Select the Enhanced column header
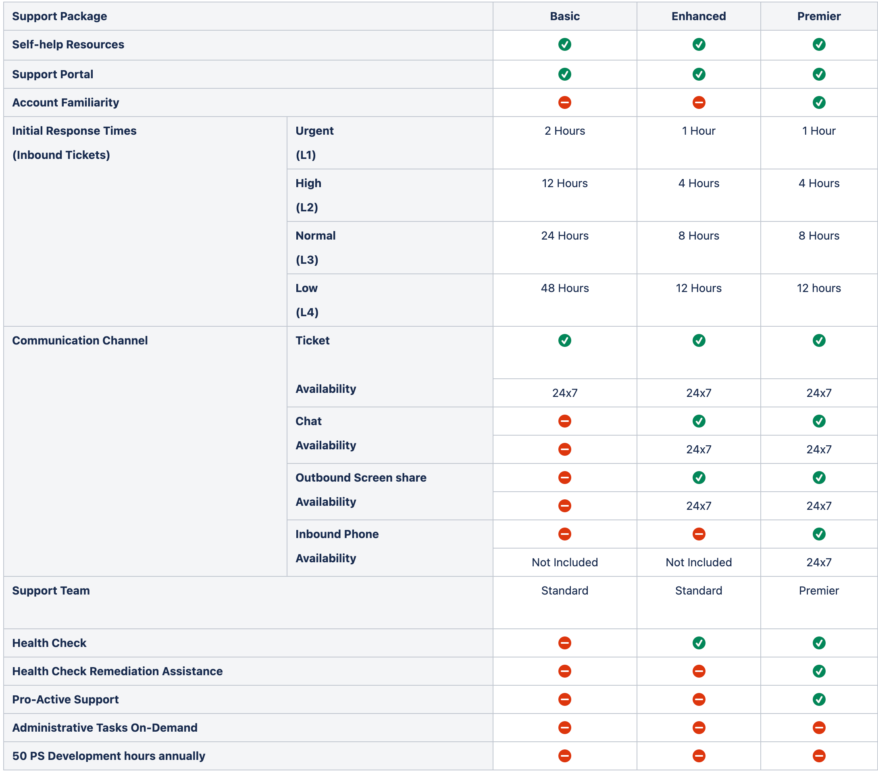This screenshot has width=878, height=772. (x=699, y=16)
